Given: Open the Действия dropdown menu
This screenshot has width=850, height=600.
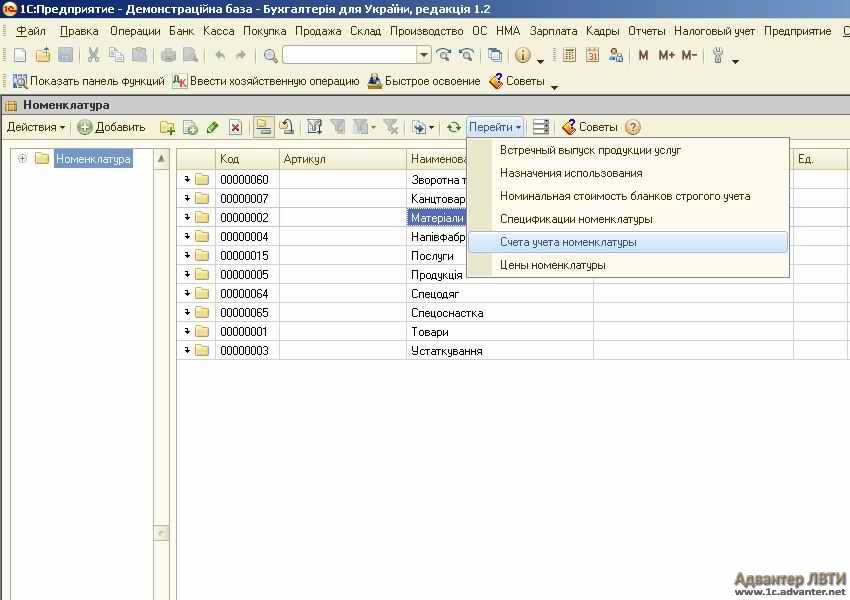Looking at the screenshot, I should click(35, 127).
